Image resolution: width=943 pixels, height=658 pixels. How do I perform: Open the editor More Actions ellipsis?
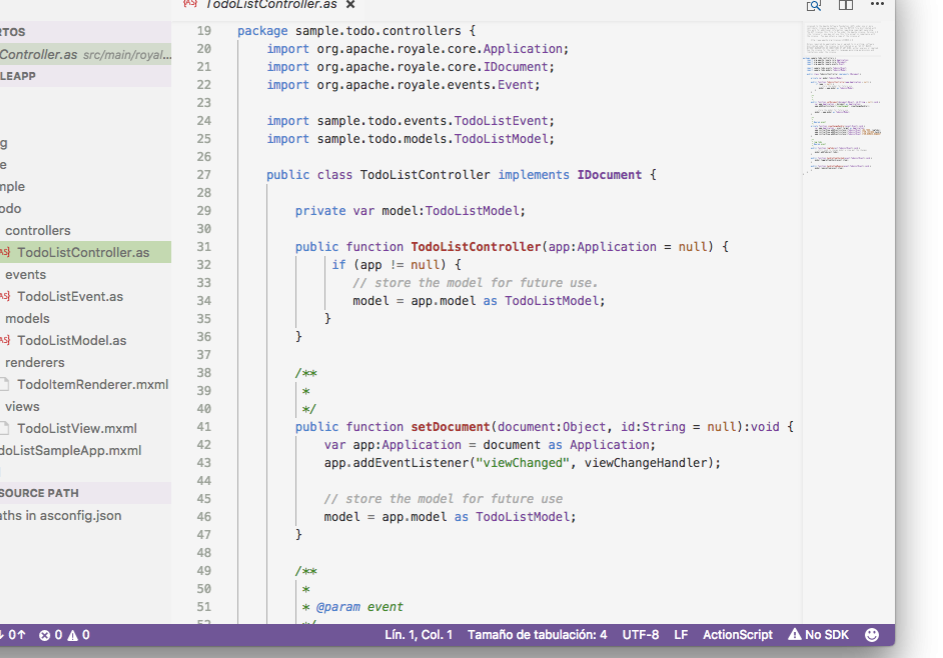(877, 5)
